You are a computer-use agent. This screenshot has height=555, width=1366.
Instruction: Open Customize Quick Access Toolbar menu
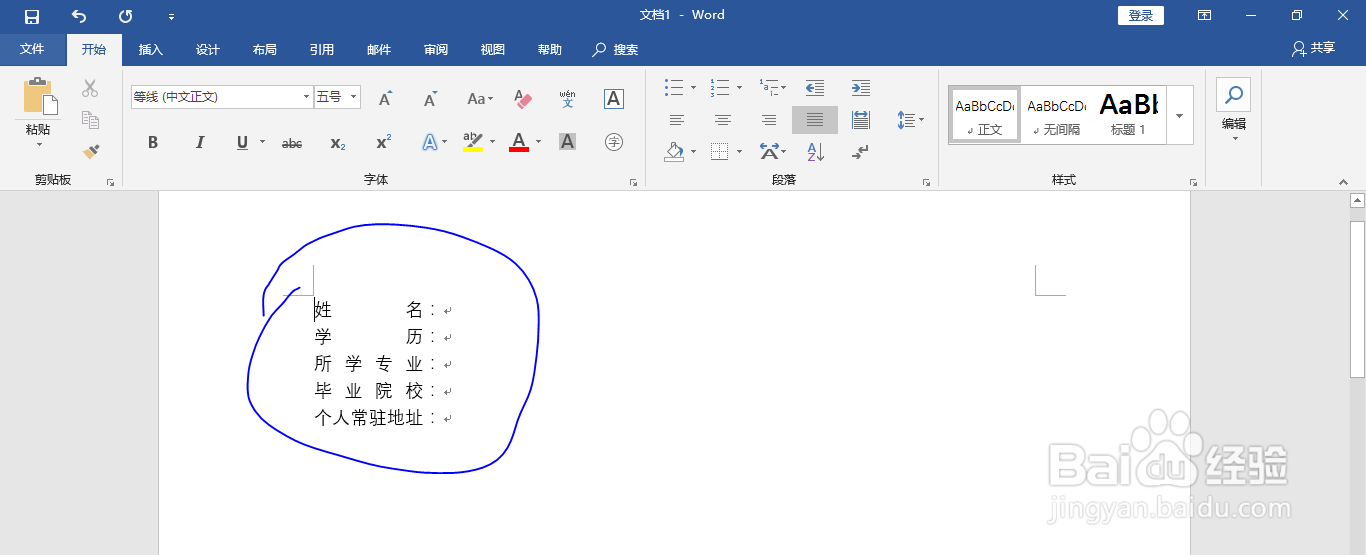(171, 17)
